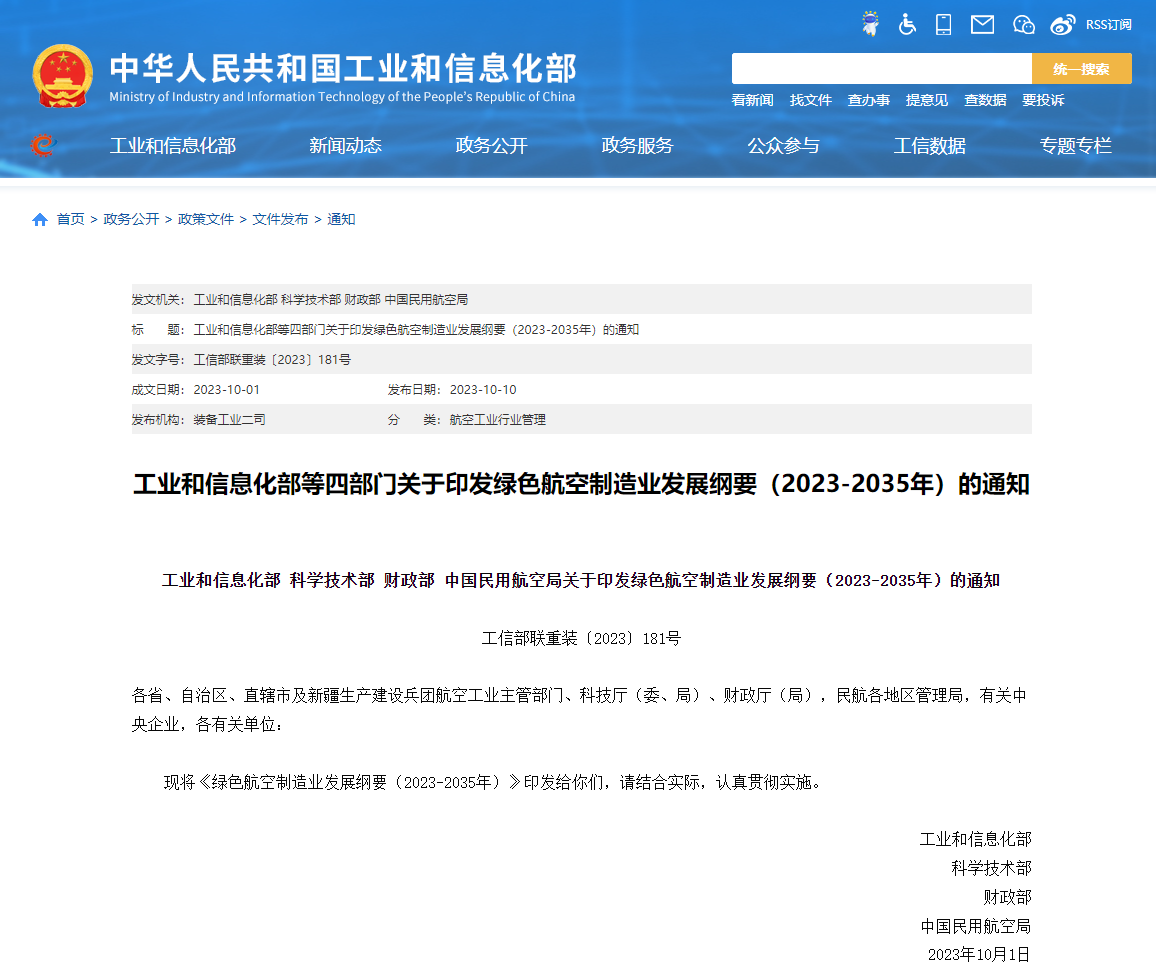The height and width of the screenshot is (966, 1156).
Task: Open the 公众参与 navigation menu
Action: click(783, 146)
